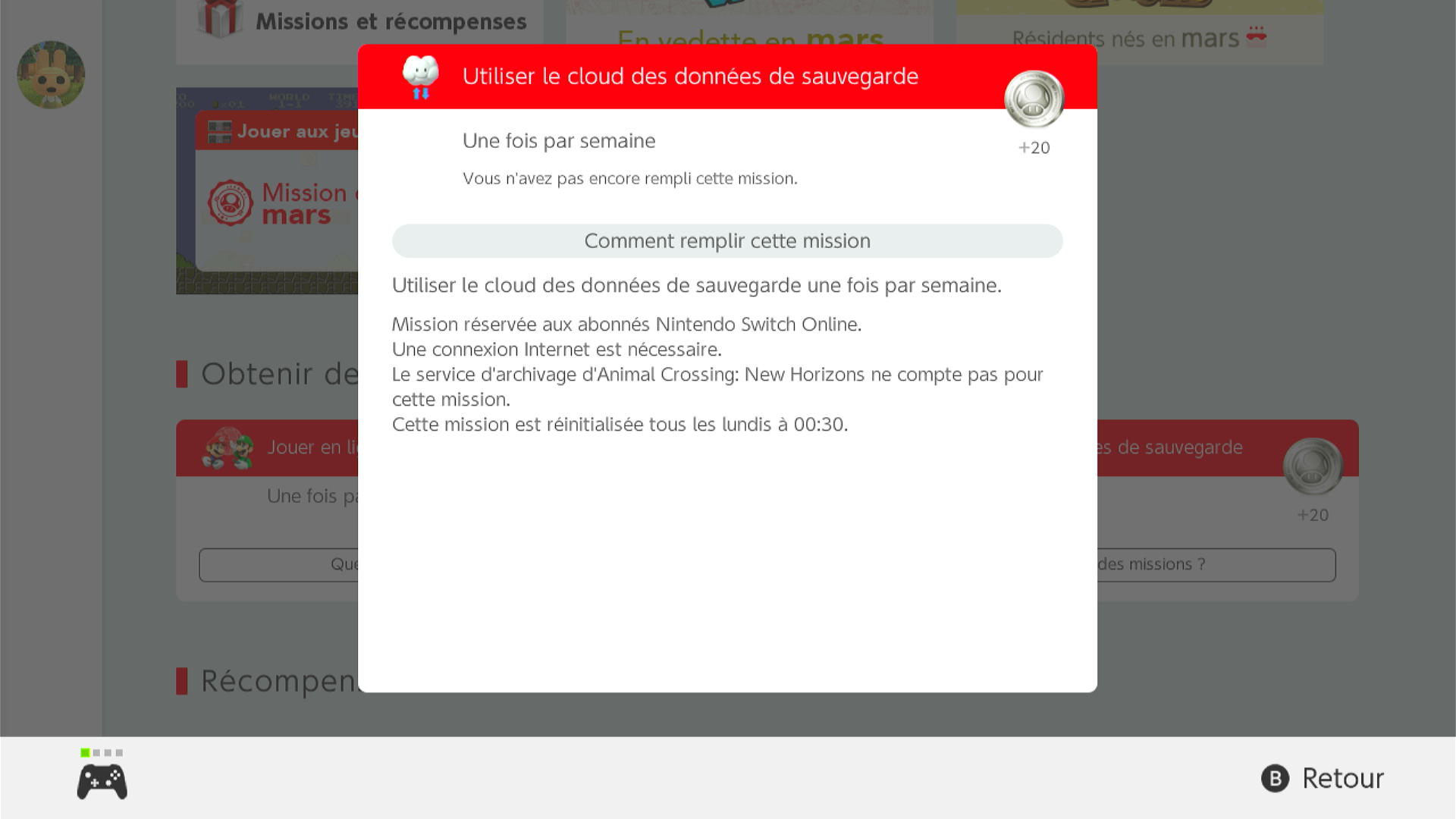Click the platinum coin on the sauvegarde card

point(1313,466)
